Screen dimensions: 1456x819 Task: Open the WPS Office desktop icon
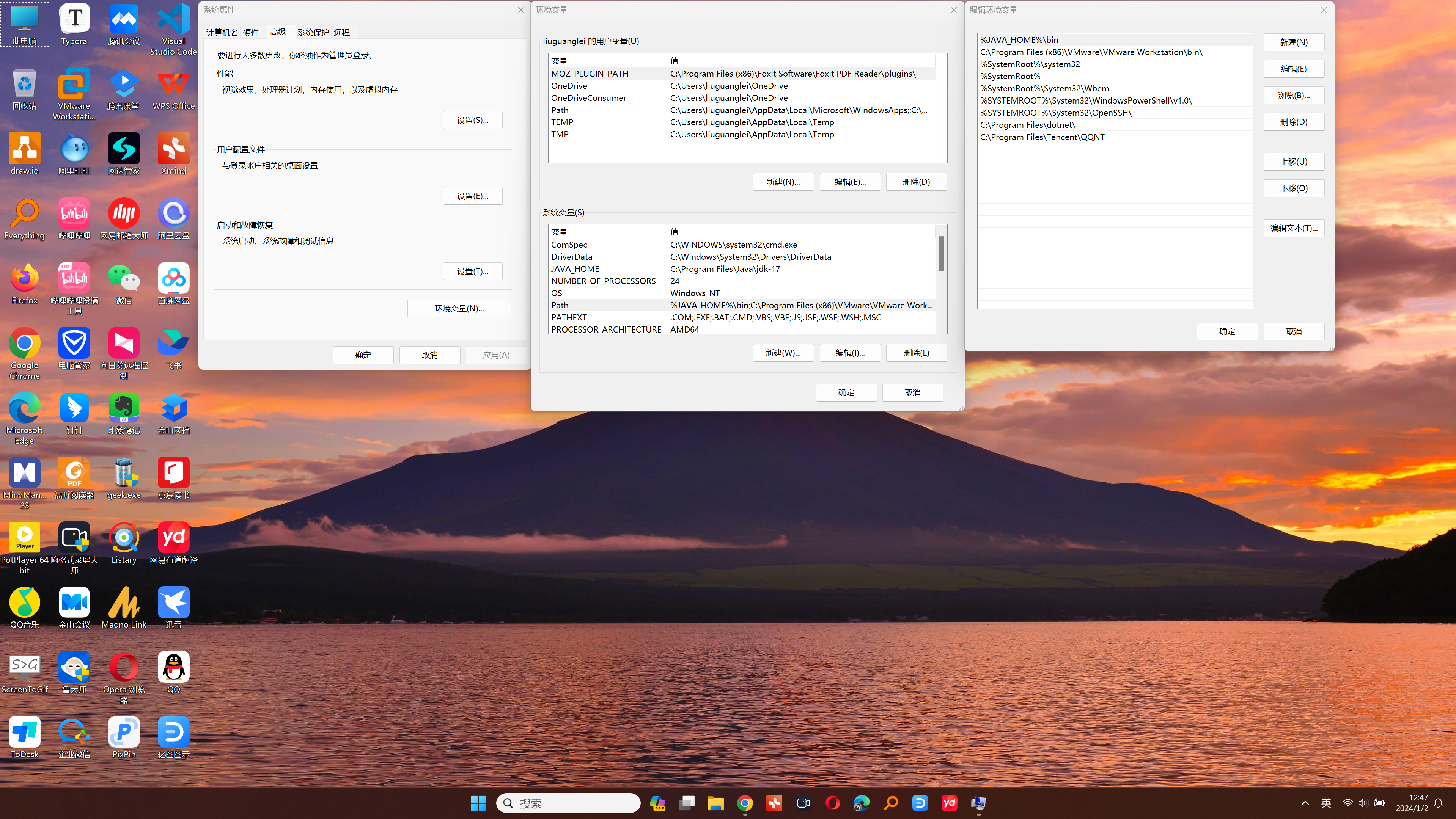(173, 89)
